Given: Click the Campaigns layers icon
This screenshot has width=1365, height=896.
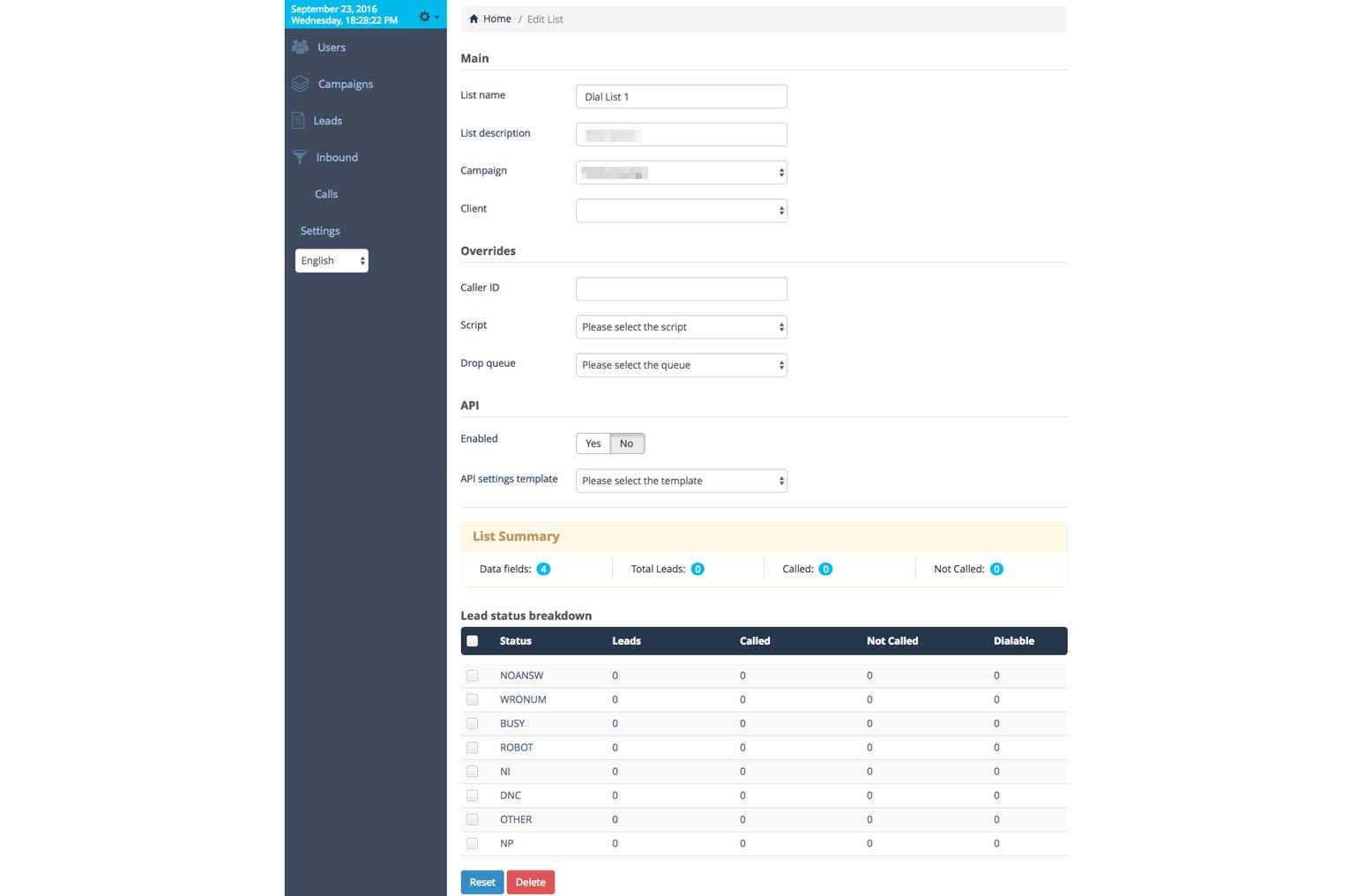Looking at the screenshot, I should (x=301, y=84).
